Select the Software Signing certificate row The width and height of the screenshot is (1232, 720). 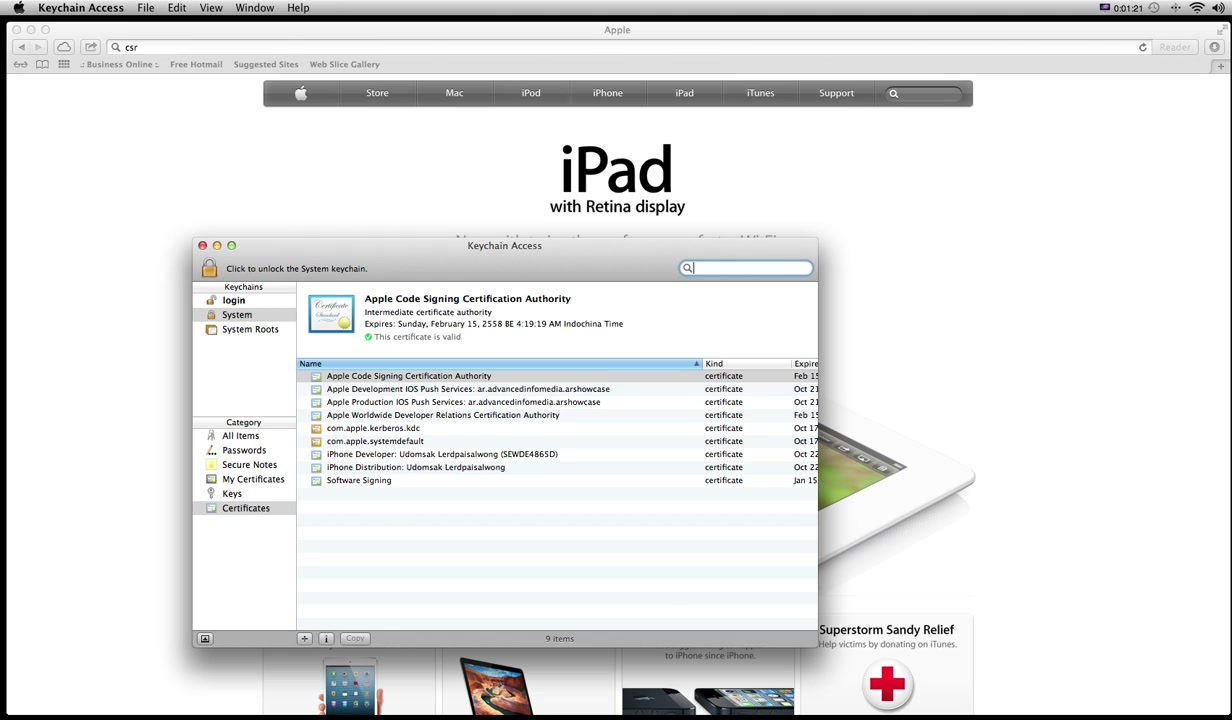point(557,480)
